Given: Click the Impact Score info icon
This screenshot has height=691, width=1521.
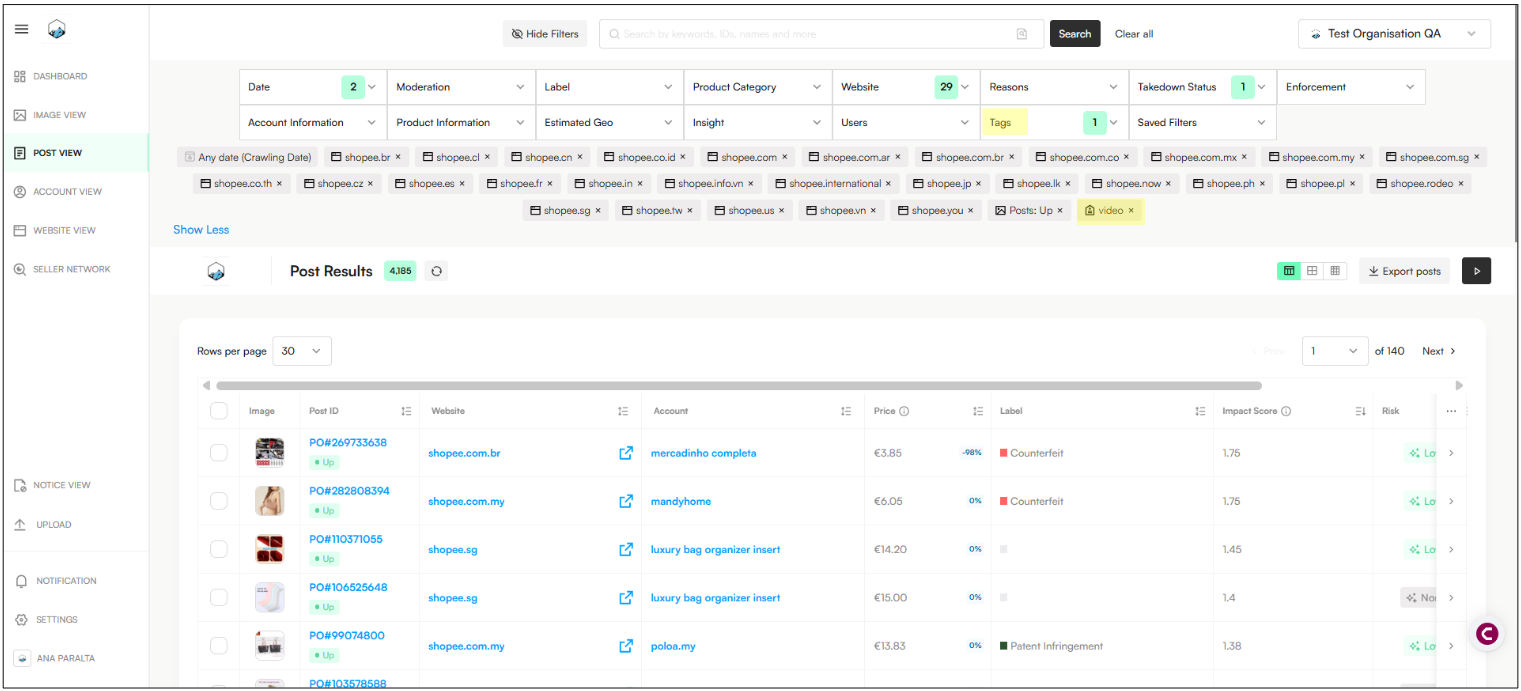Looking at the screenshot, I should pos(1286,411).
